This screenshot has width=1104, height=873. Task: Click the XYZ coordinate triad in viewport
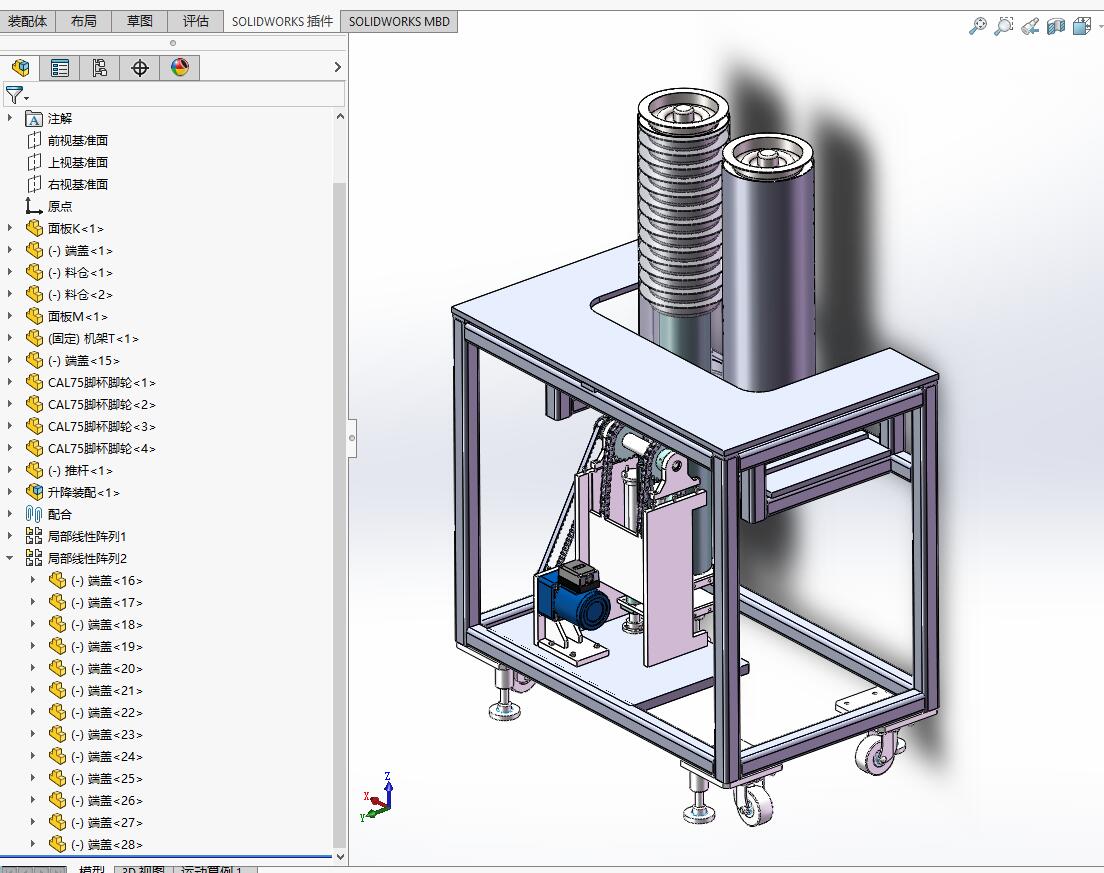377,798
